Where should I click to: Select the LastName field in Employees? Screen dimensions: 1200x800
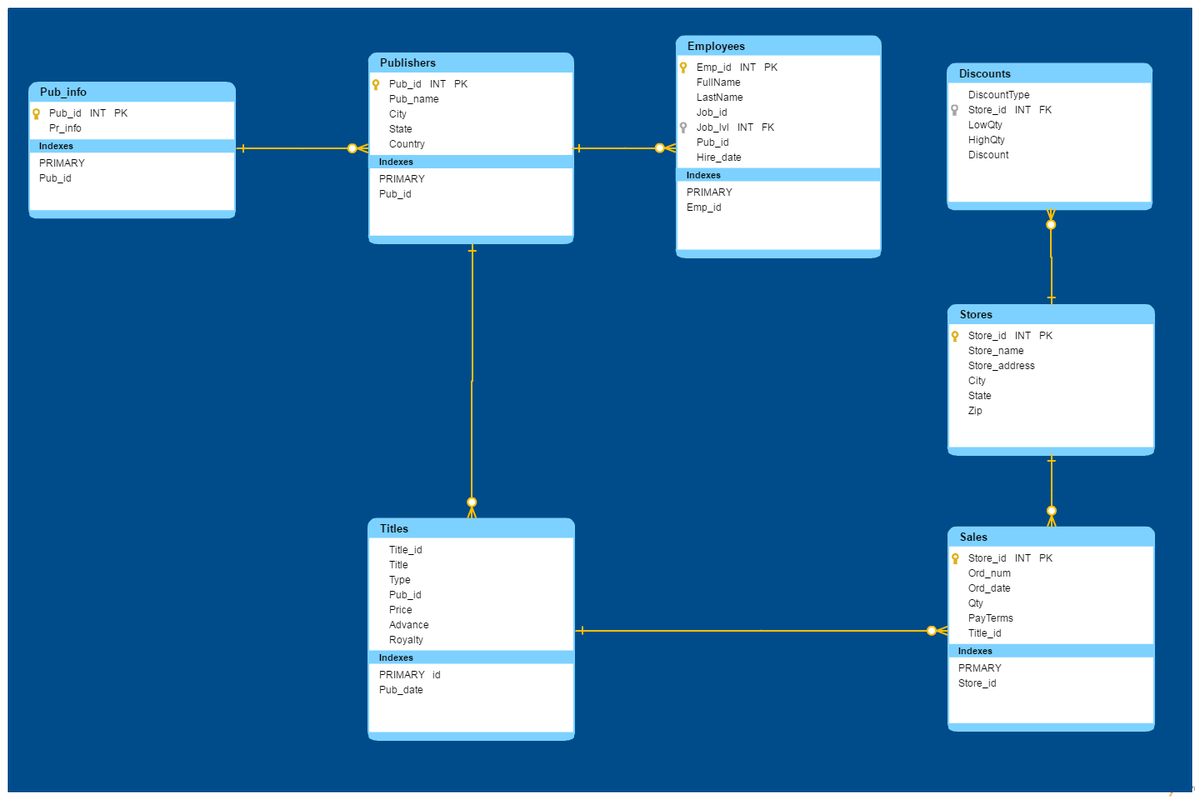pyautogui.click(x=720, y=98)
